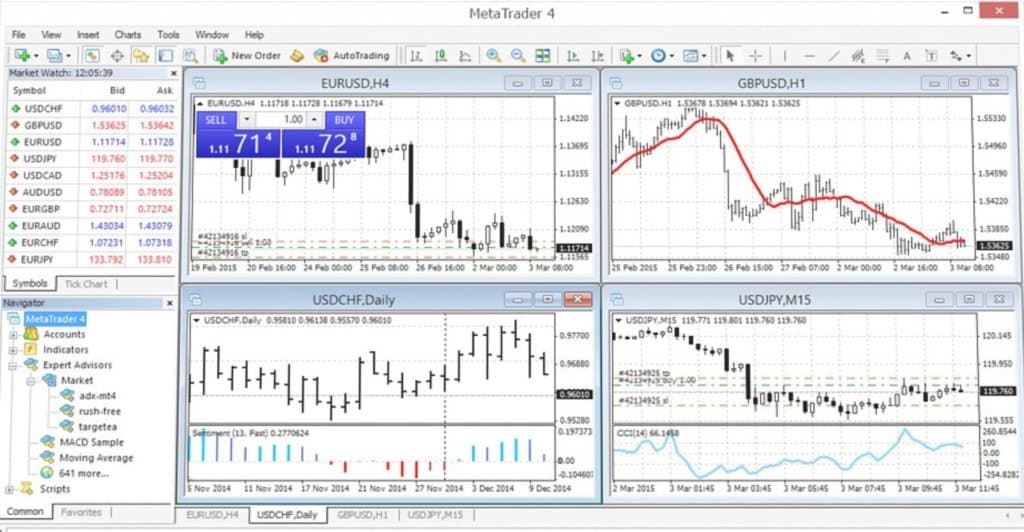The image size is (1024, 532).
Task: Click the Indicators list toolbar icon
Action: point(626,55)
